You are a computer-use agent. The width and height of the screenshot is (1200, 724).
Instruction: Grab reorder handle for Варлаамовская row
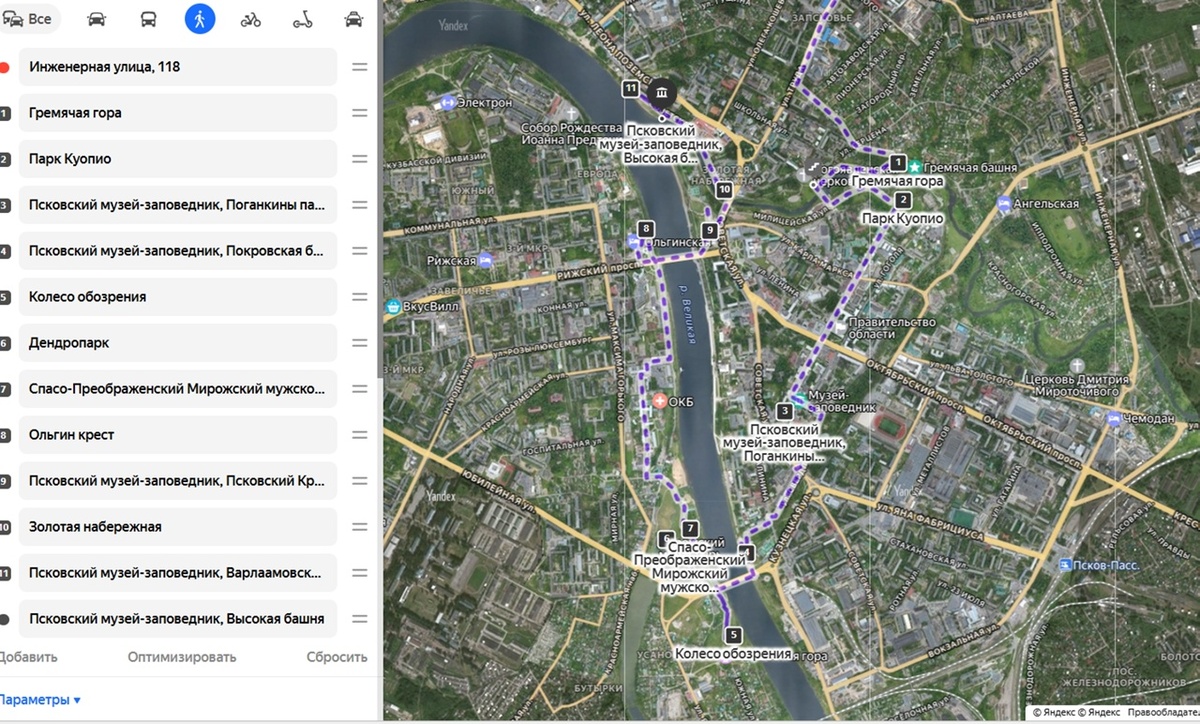[x=359, y=573]
